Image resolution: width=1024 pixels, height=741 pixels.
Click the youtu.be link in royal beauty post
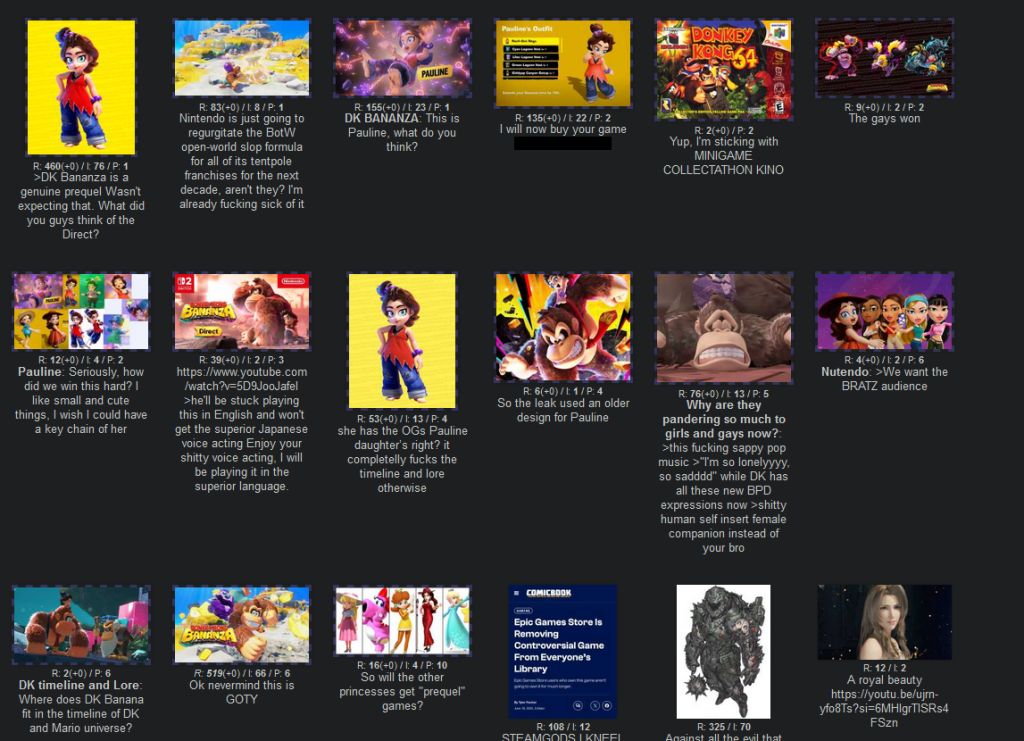(884, 708)
